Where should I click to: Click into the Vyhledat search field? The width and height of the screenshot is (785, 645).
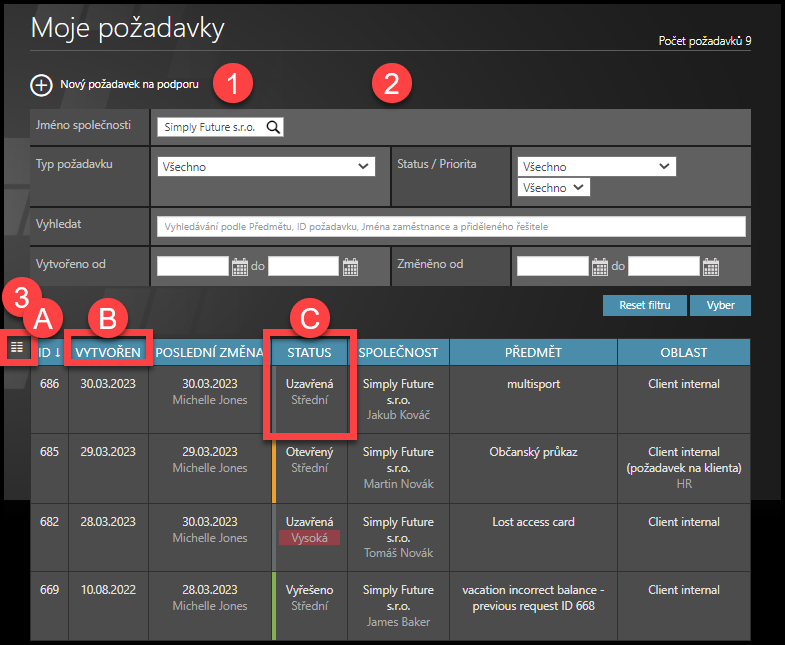tap(450, 227)
